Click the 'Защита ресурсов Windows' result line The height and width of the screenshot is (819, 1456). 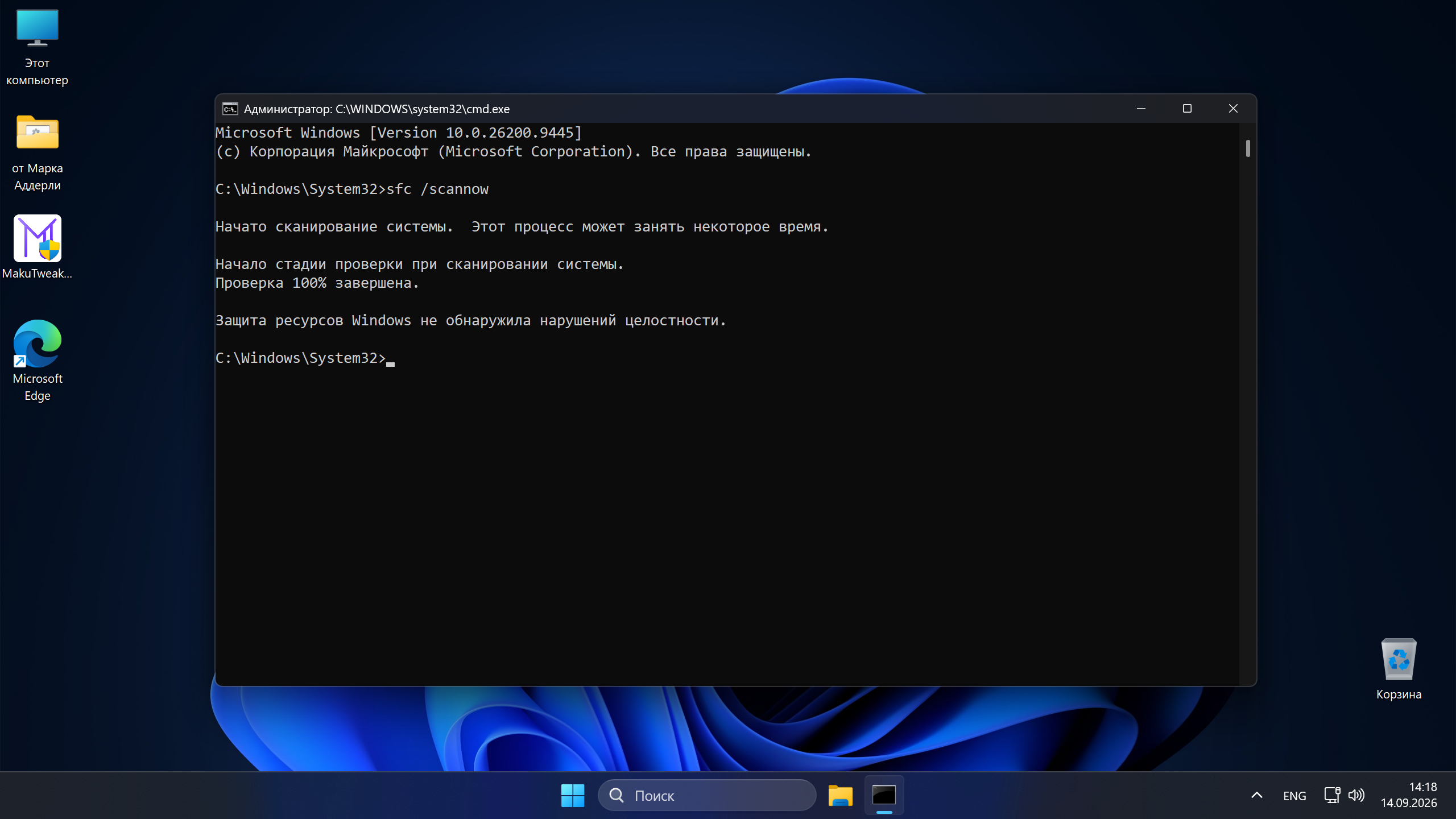tap(470, 321)
